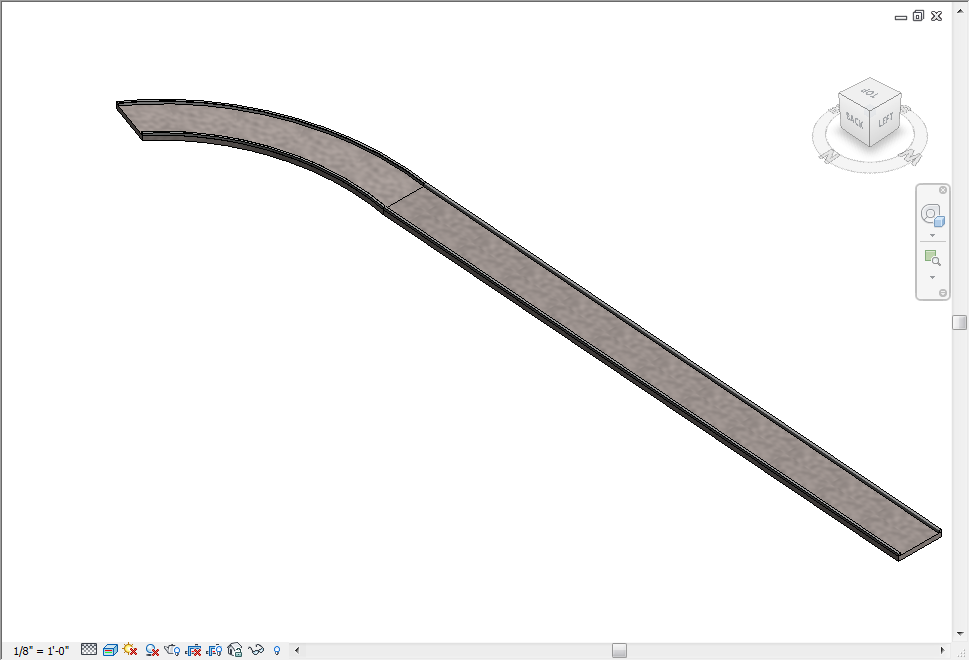Screen dimensions: 970x661
Task: Activate the Crop View control
Action: (x=192, y=648)
